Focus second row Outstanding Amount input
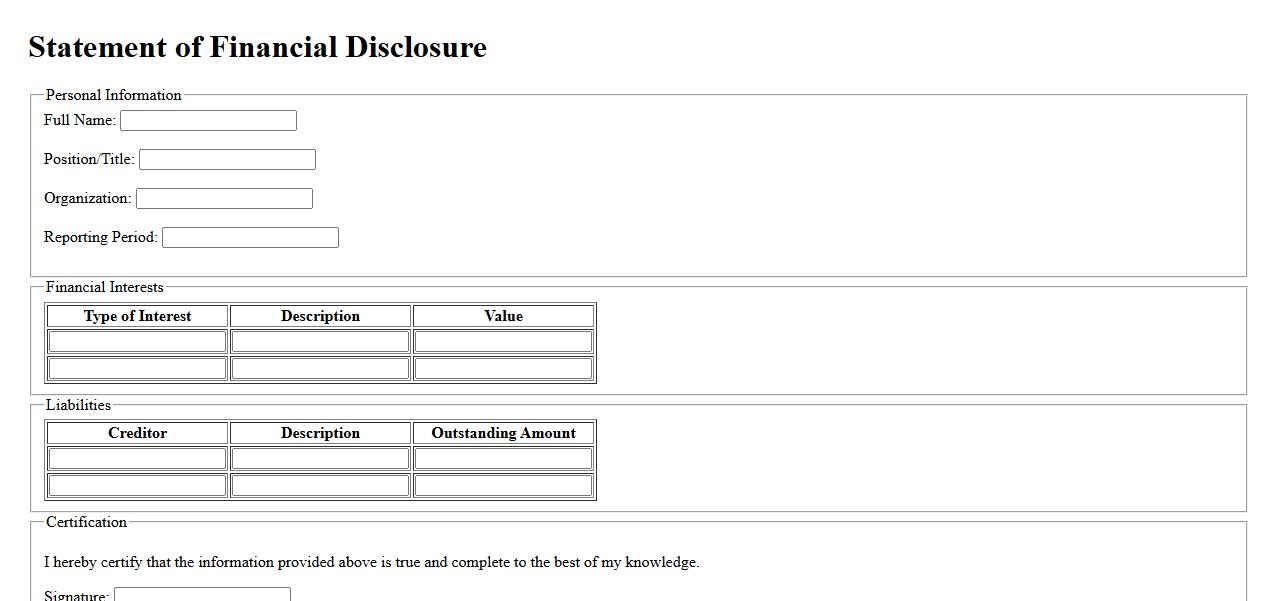 click(503, 485)
